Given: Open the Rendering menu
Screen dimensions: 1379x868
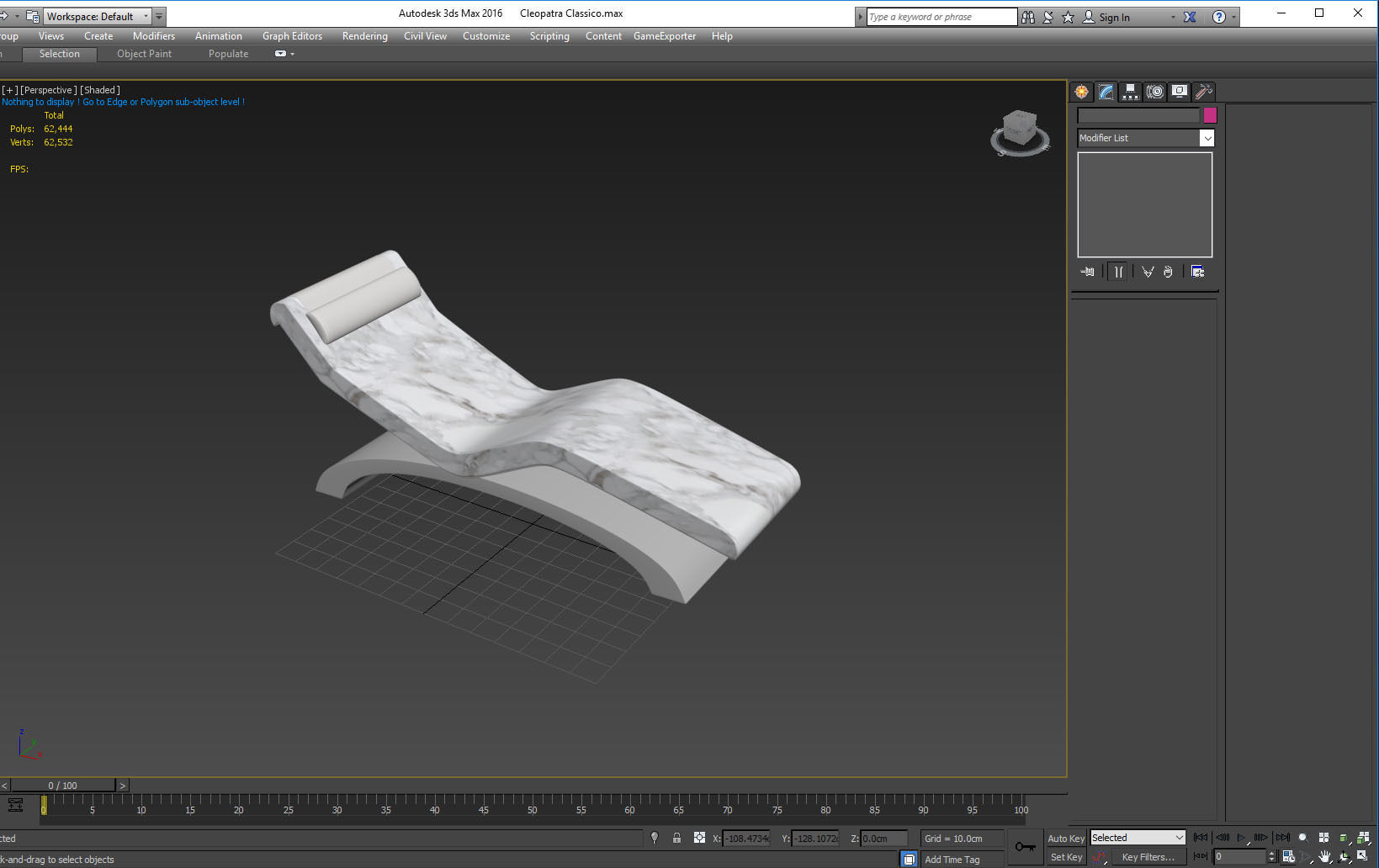Looking at the screenshot, I should tap(365, 36).
